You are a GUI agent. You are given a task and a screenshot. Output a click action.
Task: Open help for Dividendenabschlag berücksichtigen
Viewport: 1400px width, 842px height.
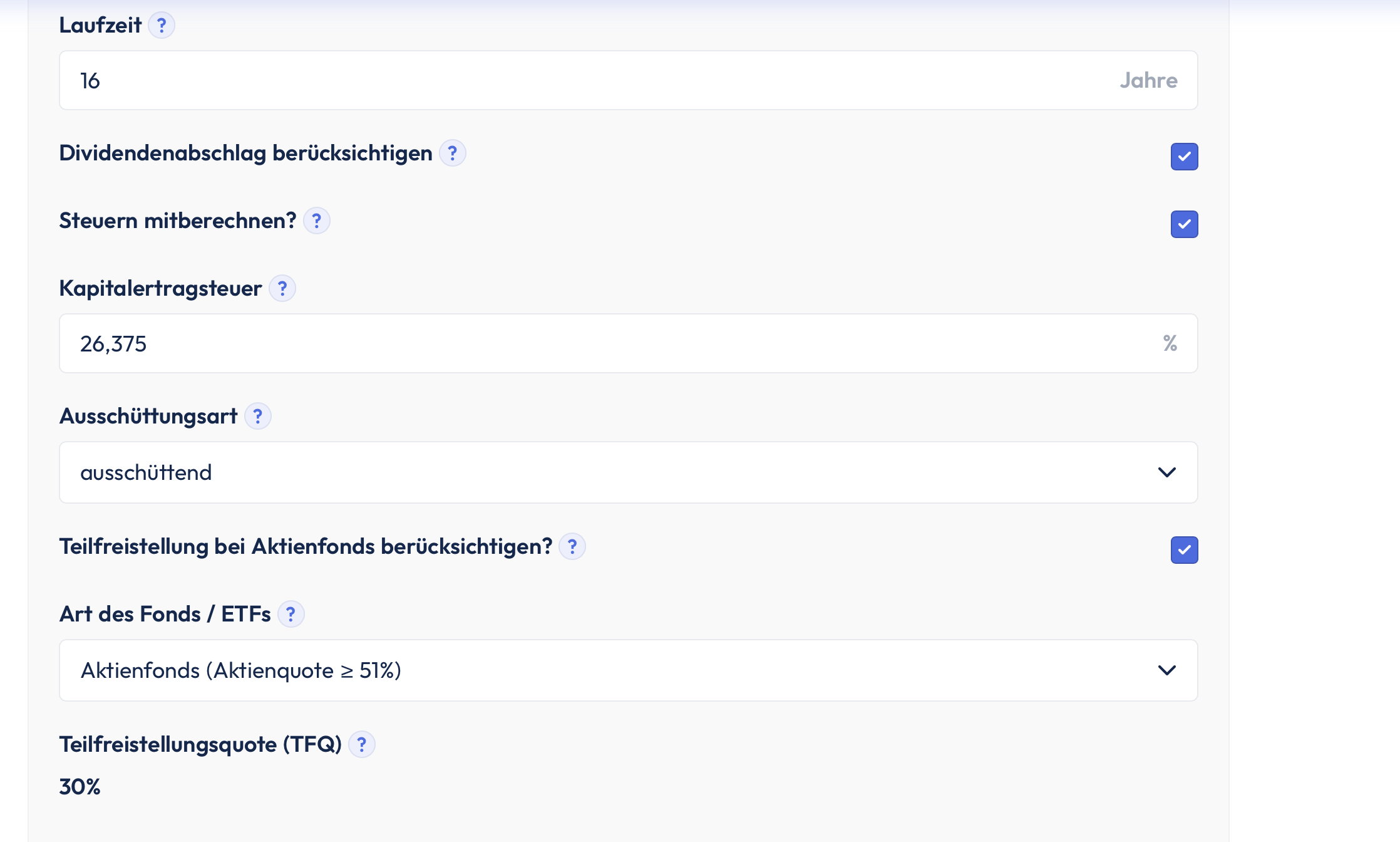[452, 153]
